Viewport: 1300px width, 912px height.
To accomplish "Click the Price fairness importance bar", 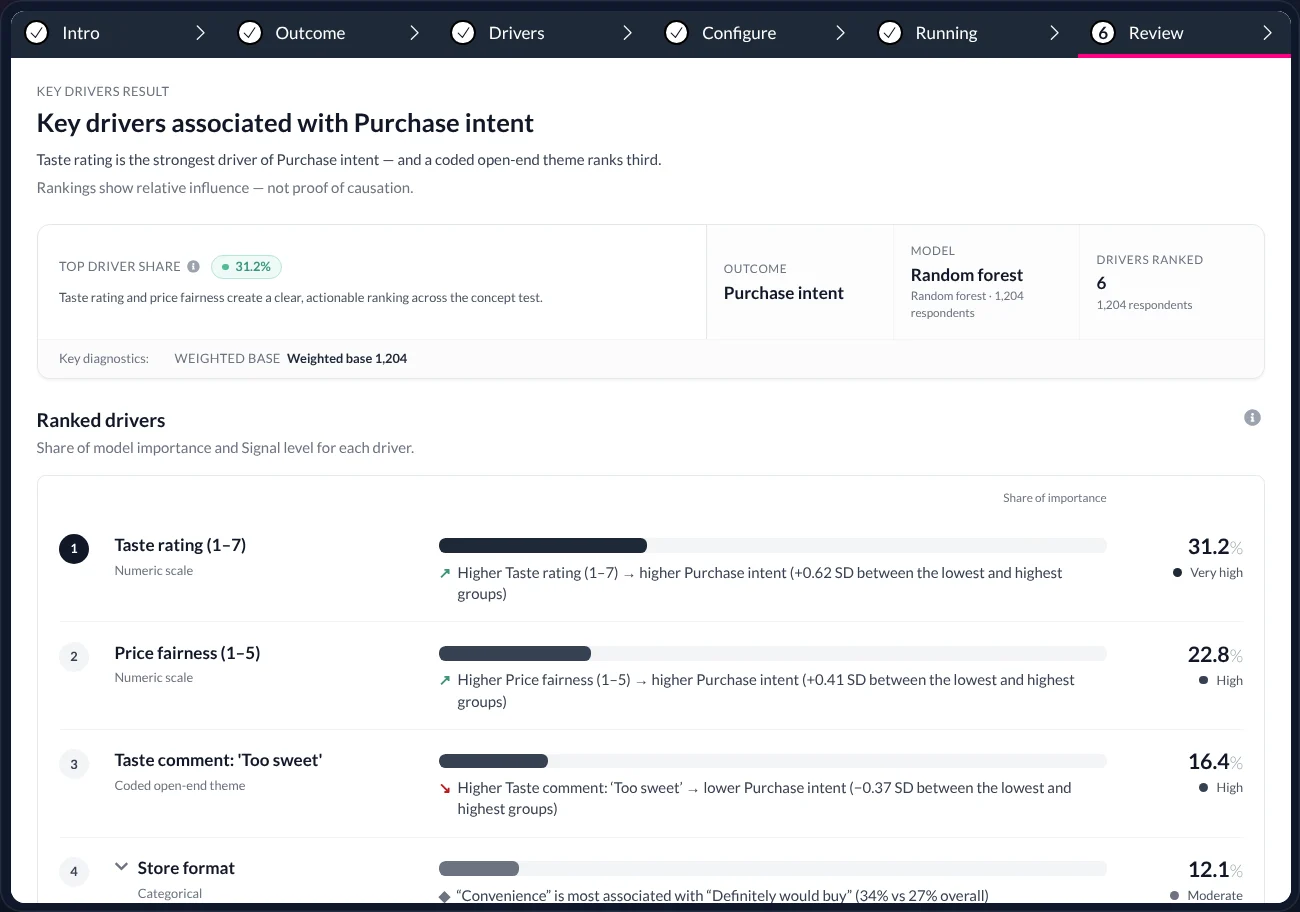I will tap(773, 653).
